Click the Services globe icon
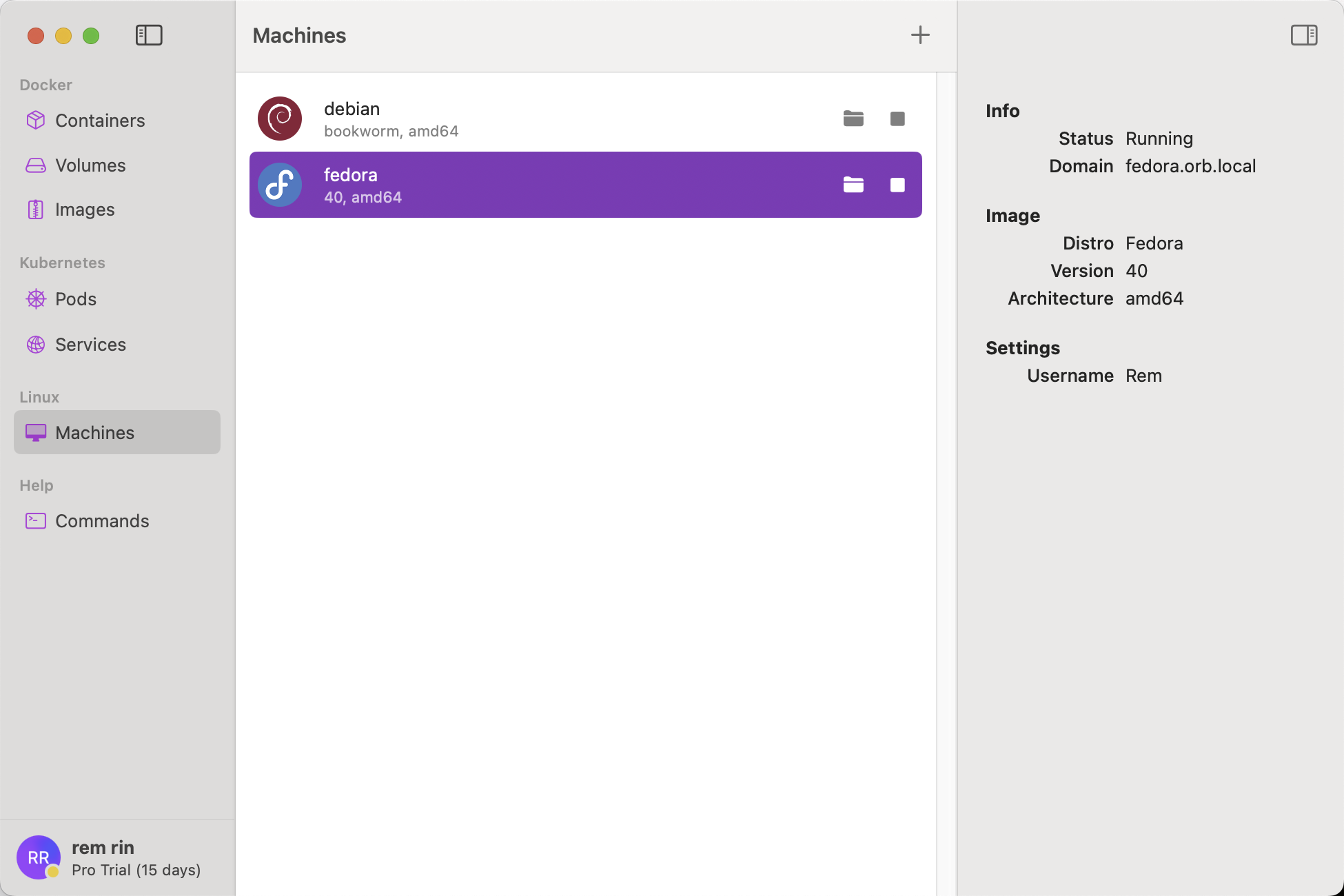Screen dimensions: 1344x896 click(36, 345)
